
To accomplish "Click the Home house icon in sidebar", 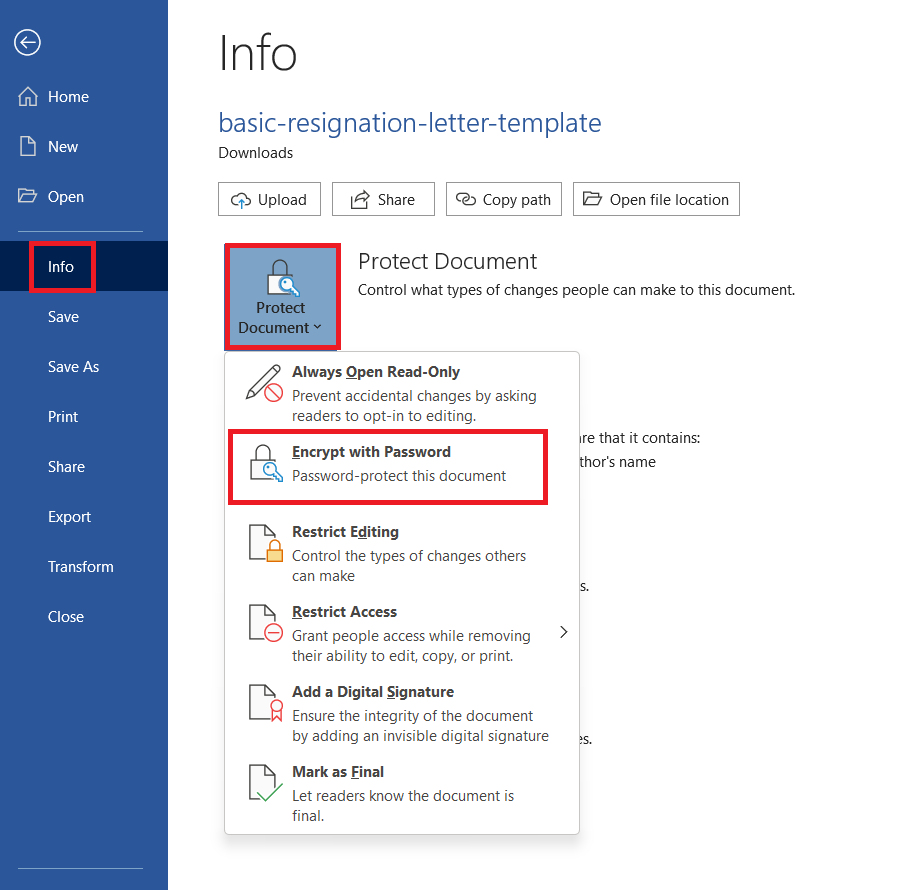I will pos(27,96).
